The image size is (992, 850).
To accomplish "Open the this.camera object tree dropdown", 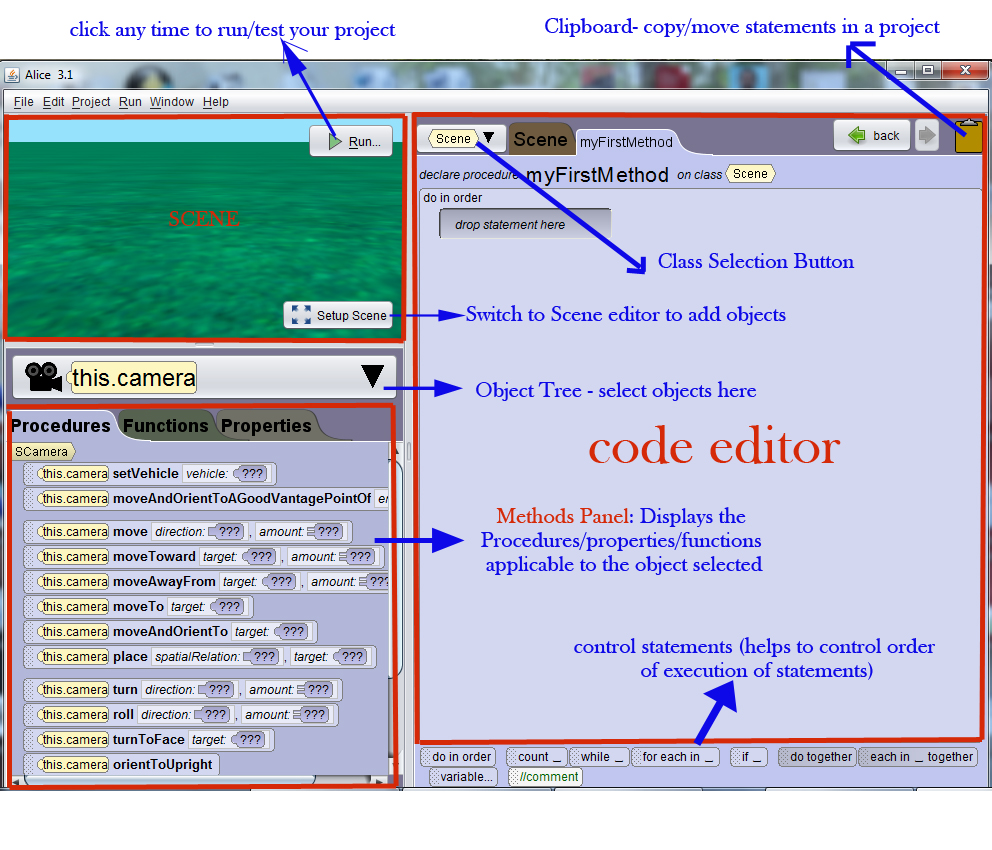I will click(372, 375).
